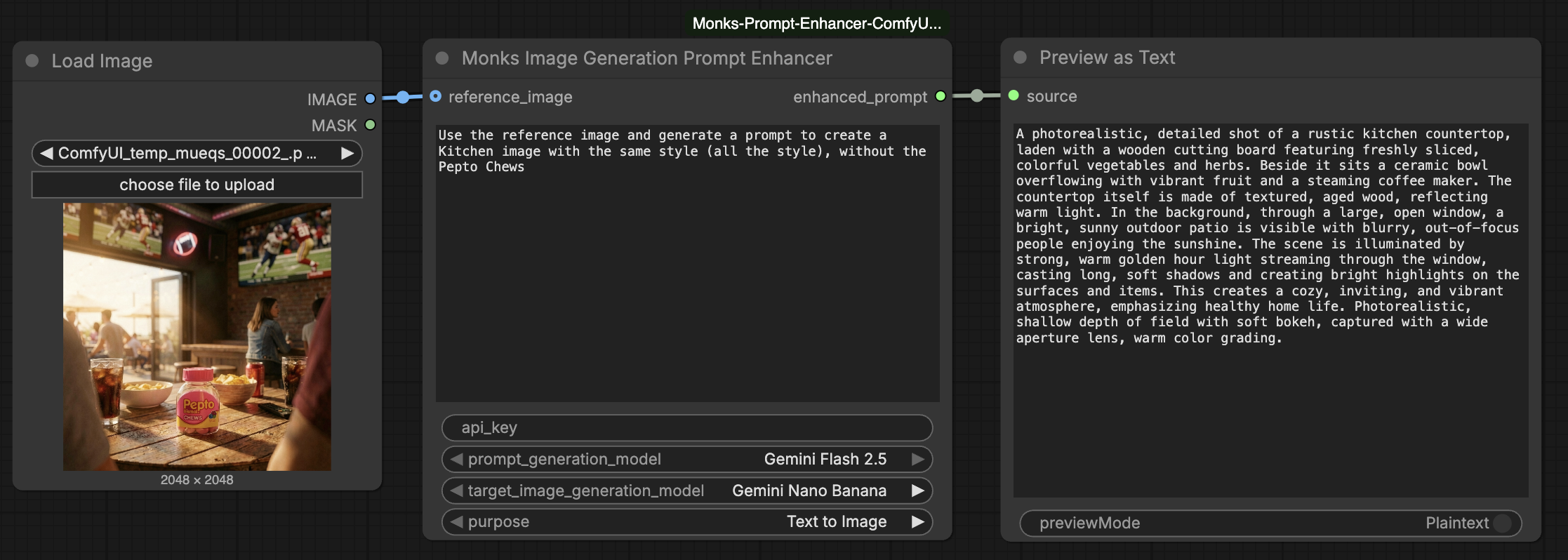Click the source input socket on Preview as Text
This screenshot has width=1568, height=560.
click(1014, 95)
